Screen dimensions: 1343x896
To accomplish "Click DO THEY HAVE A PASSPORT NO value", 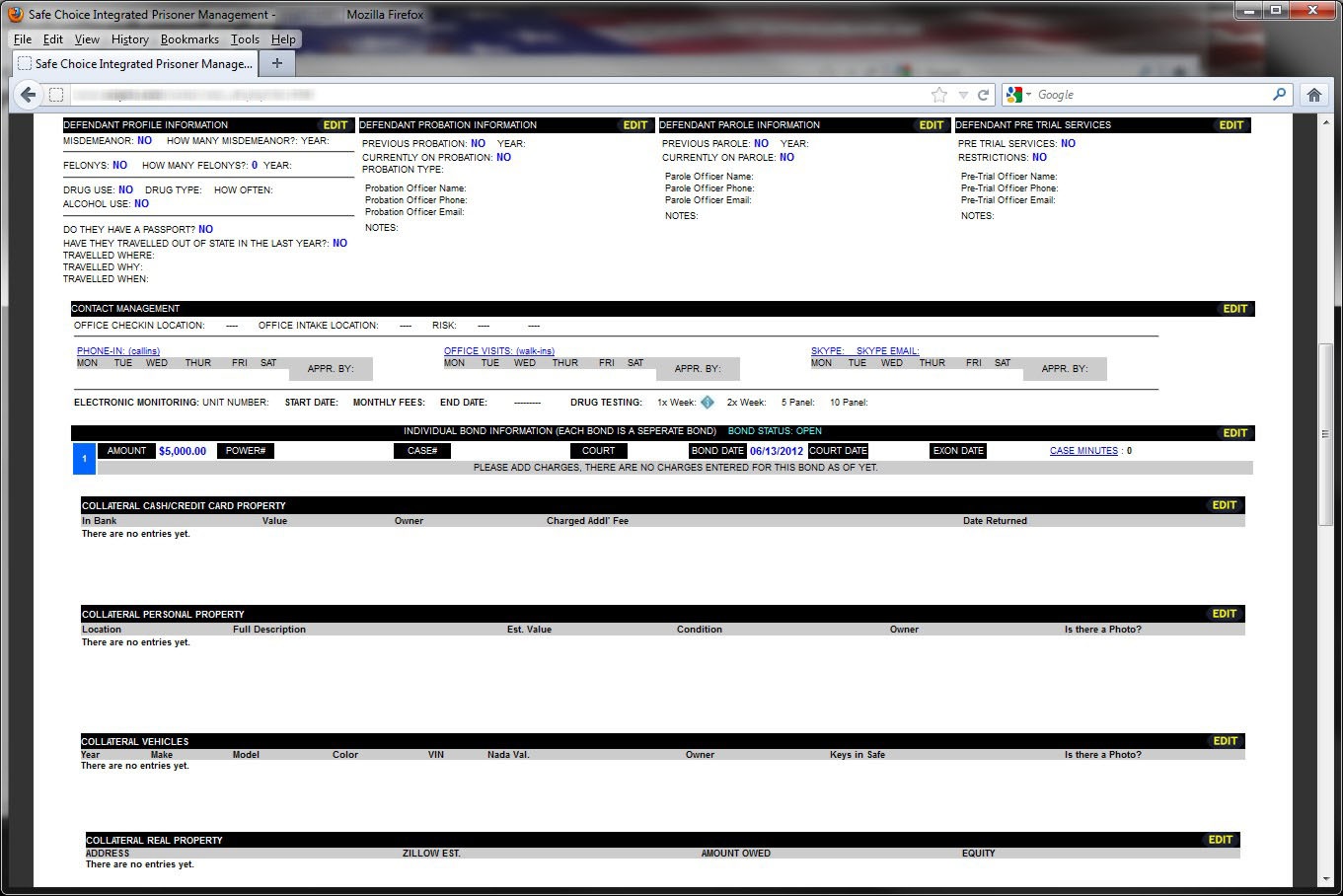I will point(205,230).
